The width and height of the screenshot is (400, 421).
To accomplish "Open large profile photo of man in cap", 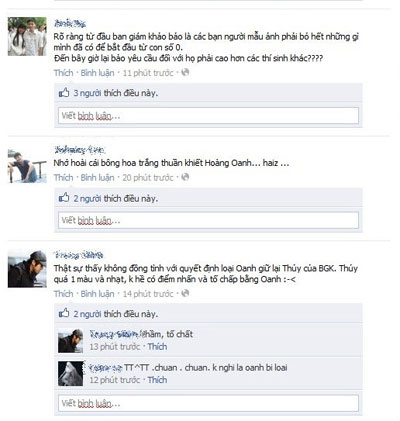I will point(27,269).
